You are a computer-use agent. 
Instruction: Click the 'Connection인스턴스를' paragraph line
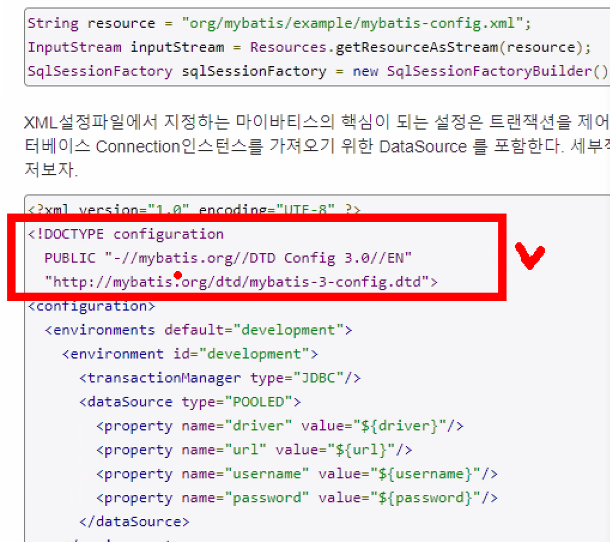click(x=317, y=147)
